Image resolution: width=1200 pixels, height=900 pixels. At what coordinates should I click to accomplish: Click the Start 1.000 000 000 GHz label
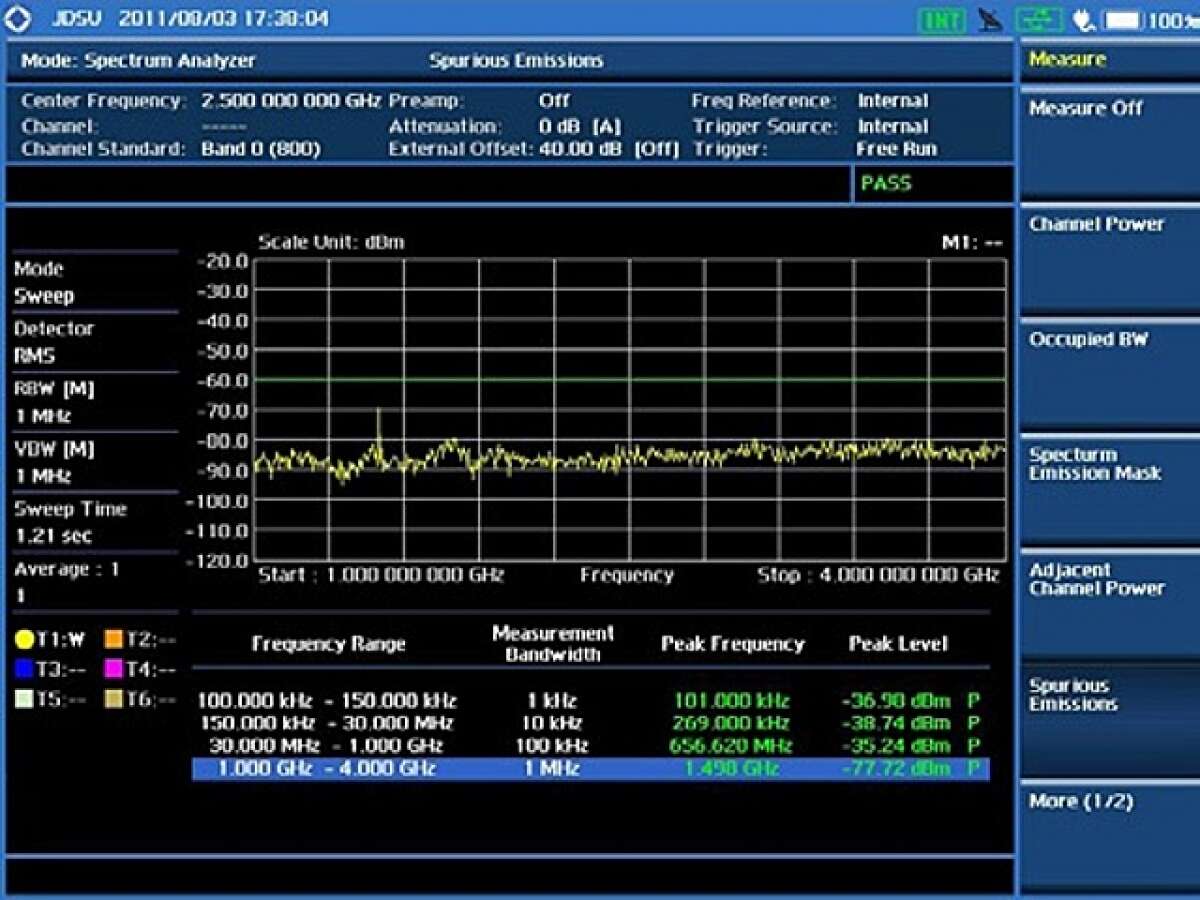(x=381, y=575)
